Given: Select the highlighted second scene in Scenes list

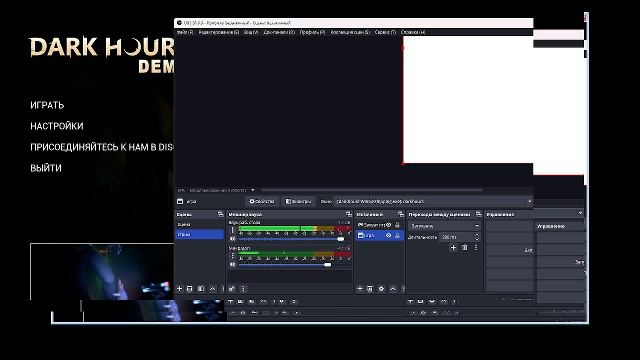Looking at the screenshot, I should click(200, 234).
